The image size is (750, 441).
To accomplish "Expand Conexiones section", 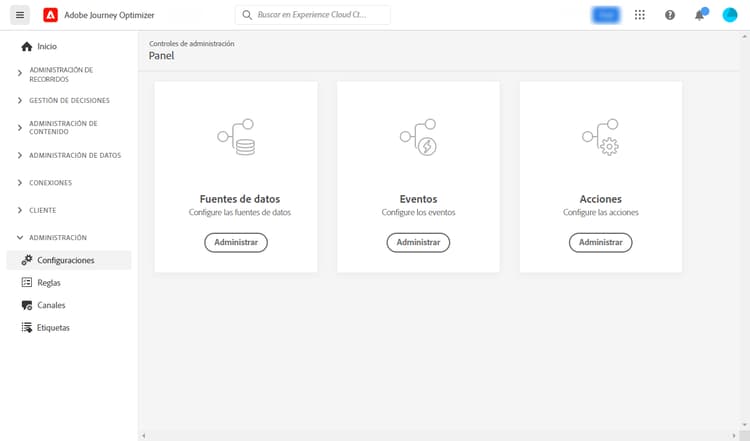I will pos(20,183).
